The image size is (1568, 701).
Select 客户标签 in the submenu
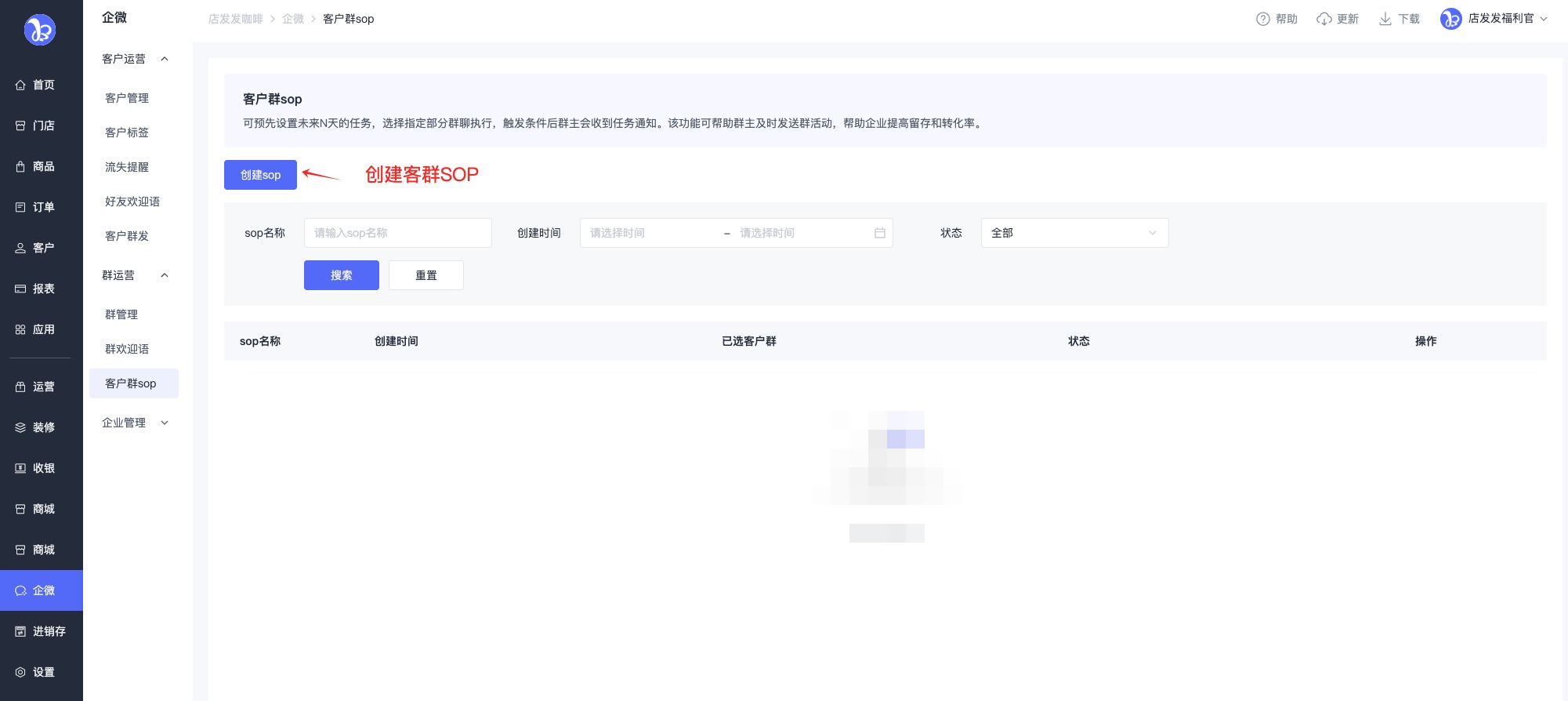(127, 133)
